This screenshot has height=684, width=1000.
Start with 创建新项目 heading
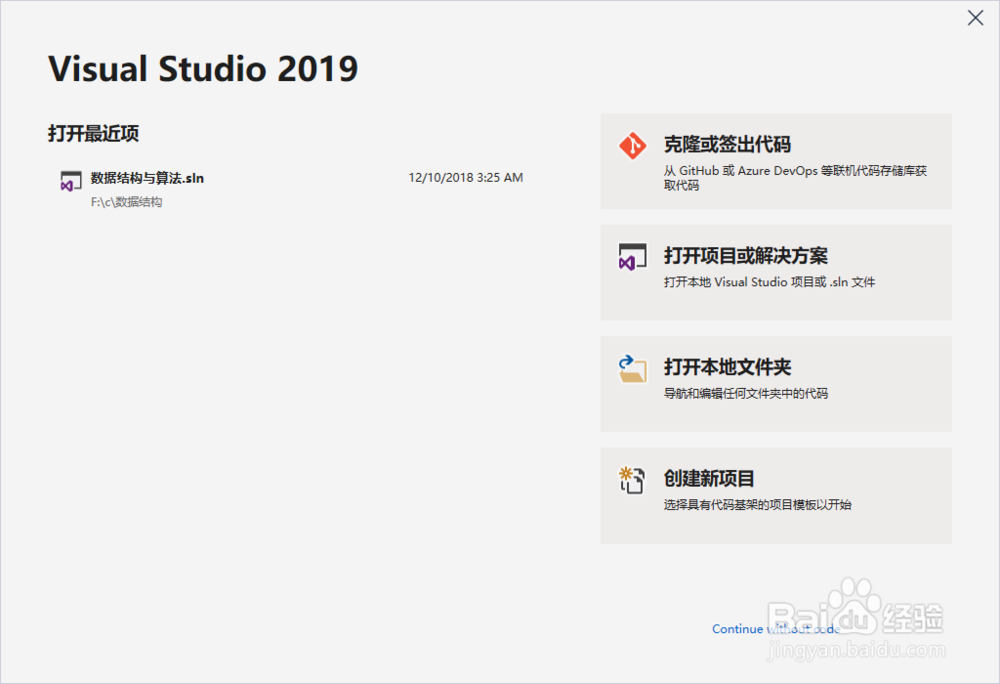709,479
